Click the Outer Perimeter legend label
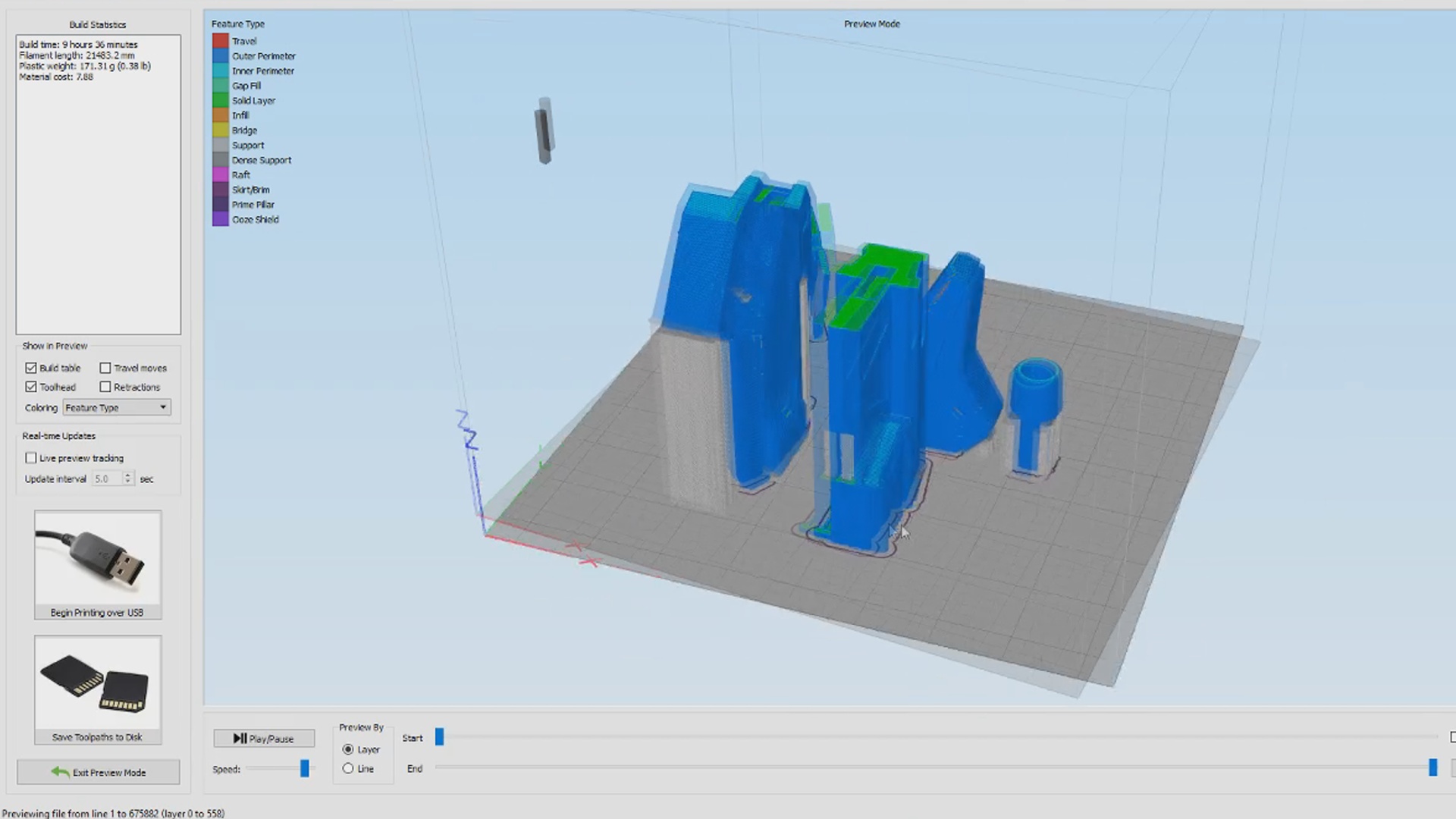1456x819 pixels. 264,56
